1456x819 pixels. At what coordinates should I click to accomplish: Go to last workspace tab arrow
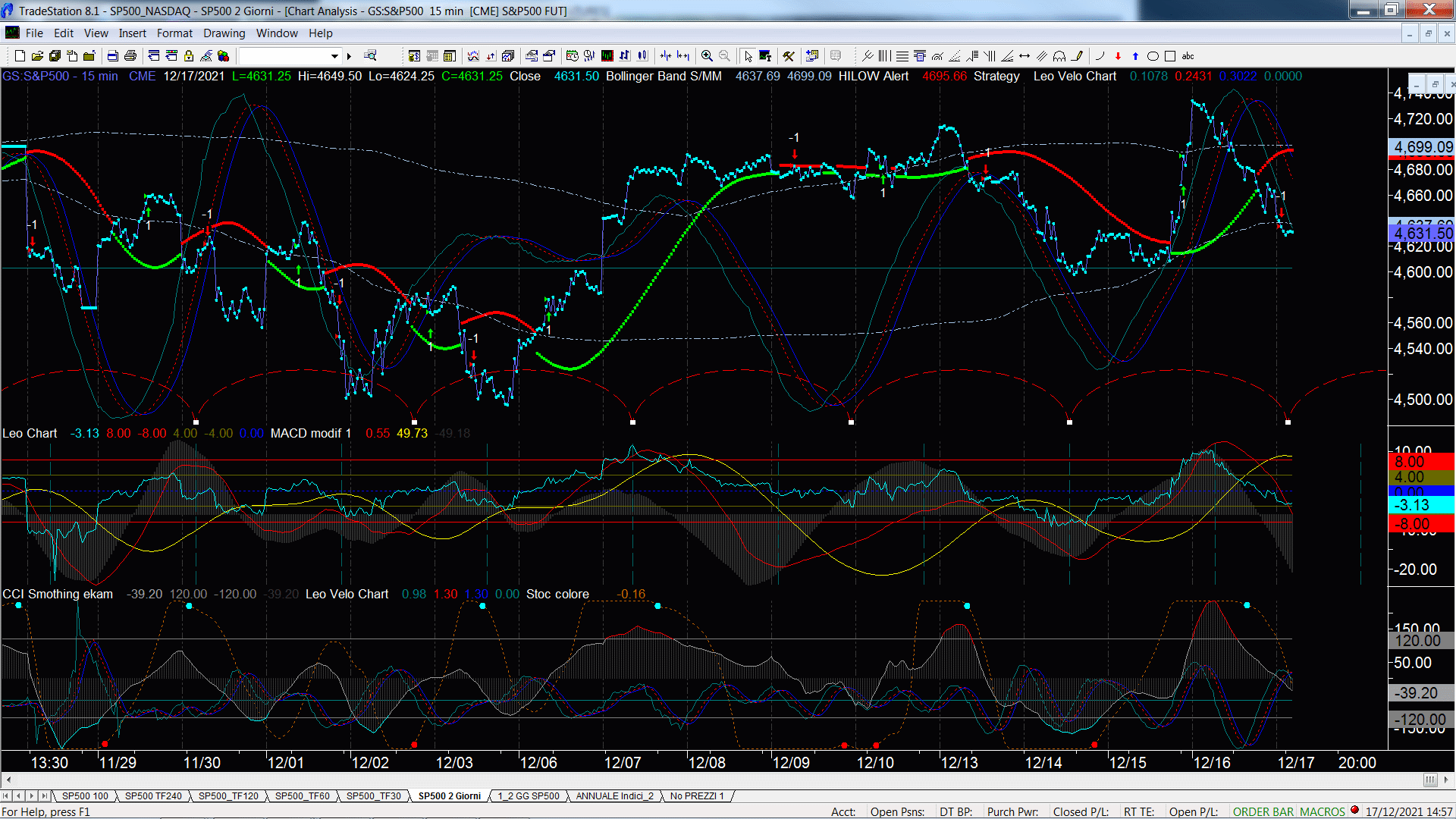coord(44,796)
